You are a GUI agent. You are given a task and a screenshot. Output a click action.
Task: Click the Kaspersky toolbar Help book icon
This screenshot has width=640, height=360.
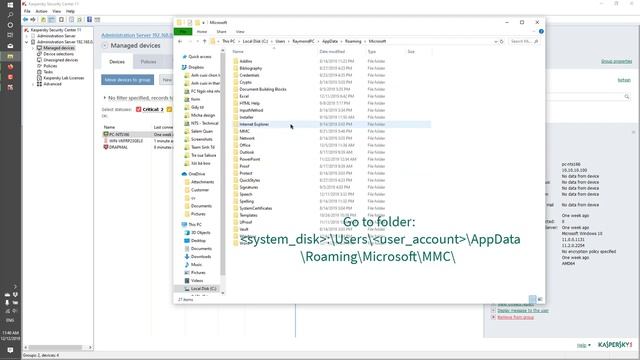click(x=89, y=20)
